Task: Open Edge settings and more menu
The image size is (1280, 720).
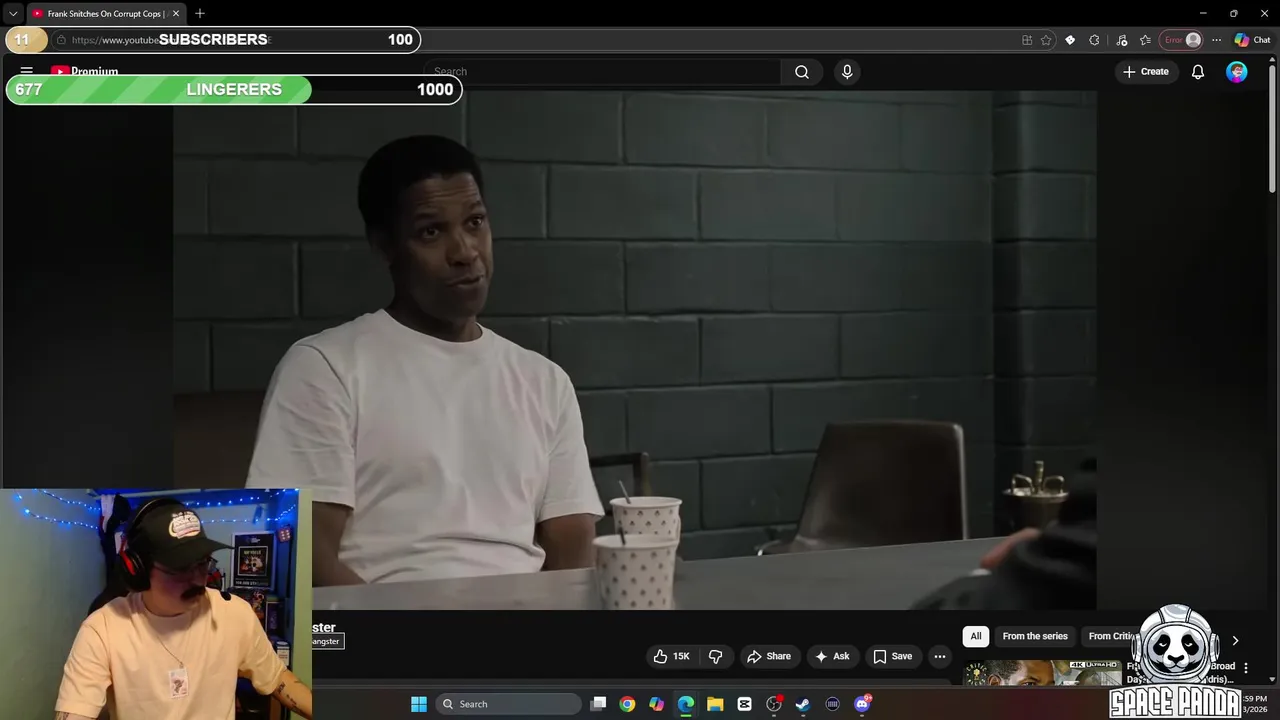Action: pyautogui.click(x=1216, y=40)
